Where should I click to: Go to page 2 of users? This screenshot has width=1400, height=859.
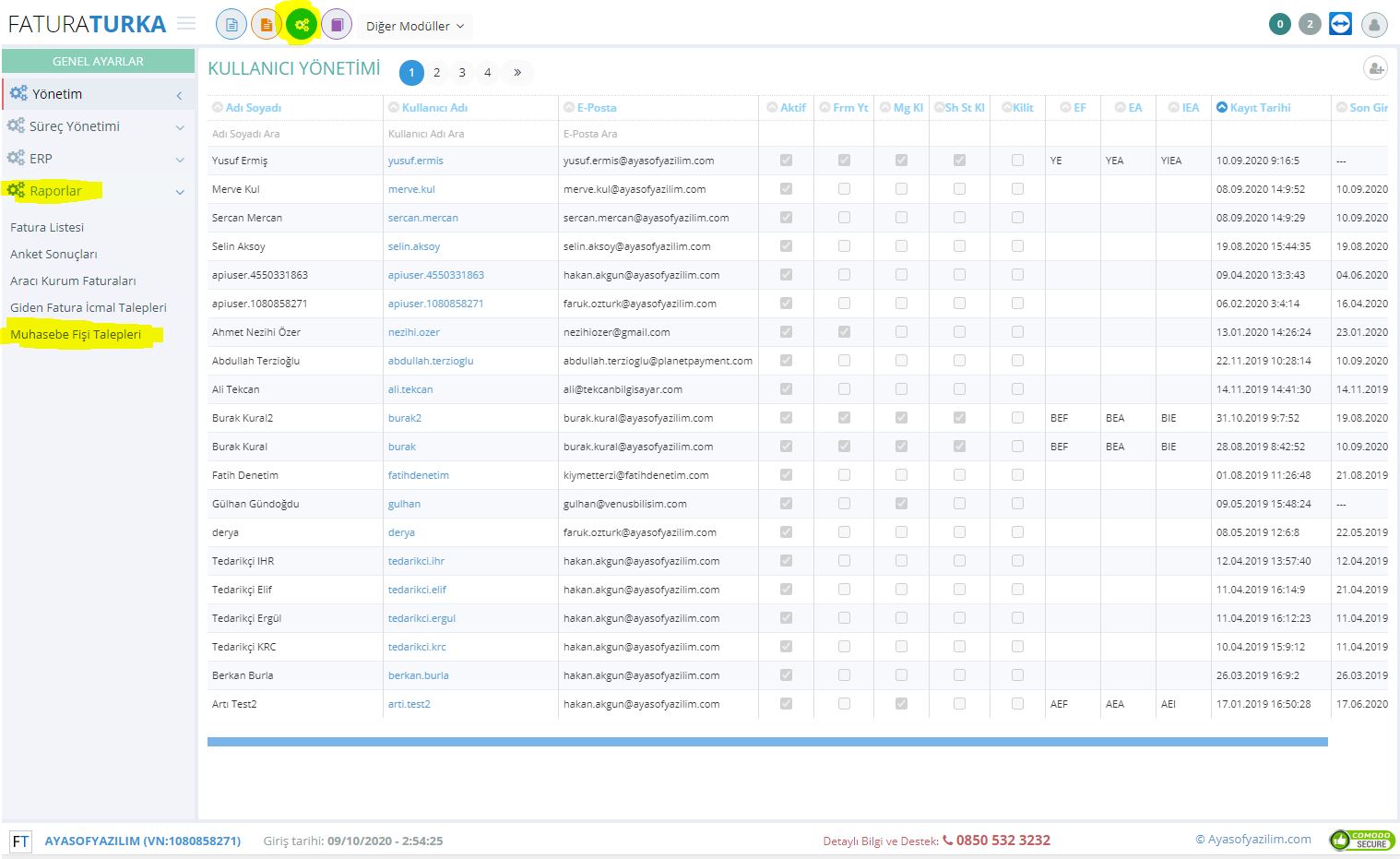[436, 72]
